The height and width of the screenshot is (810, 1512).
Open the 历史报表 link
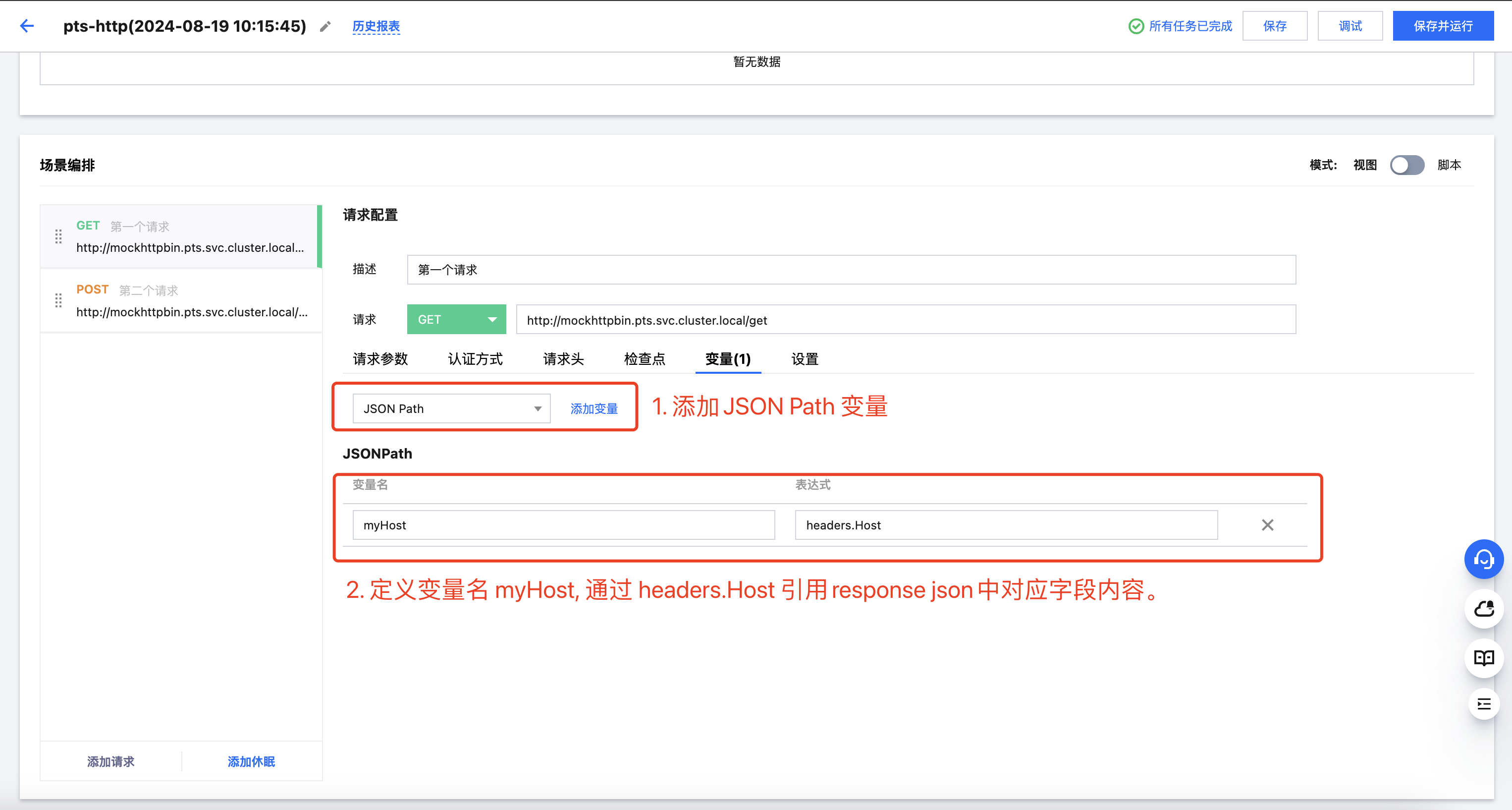coord(376,26)
